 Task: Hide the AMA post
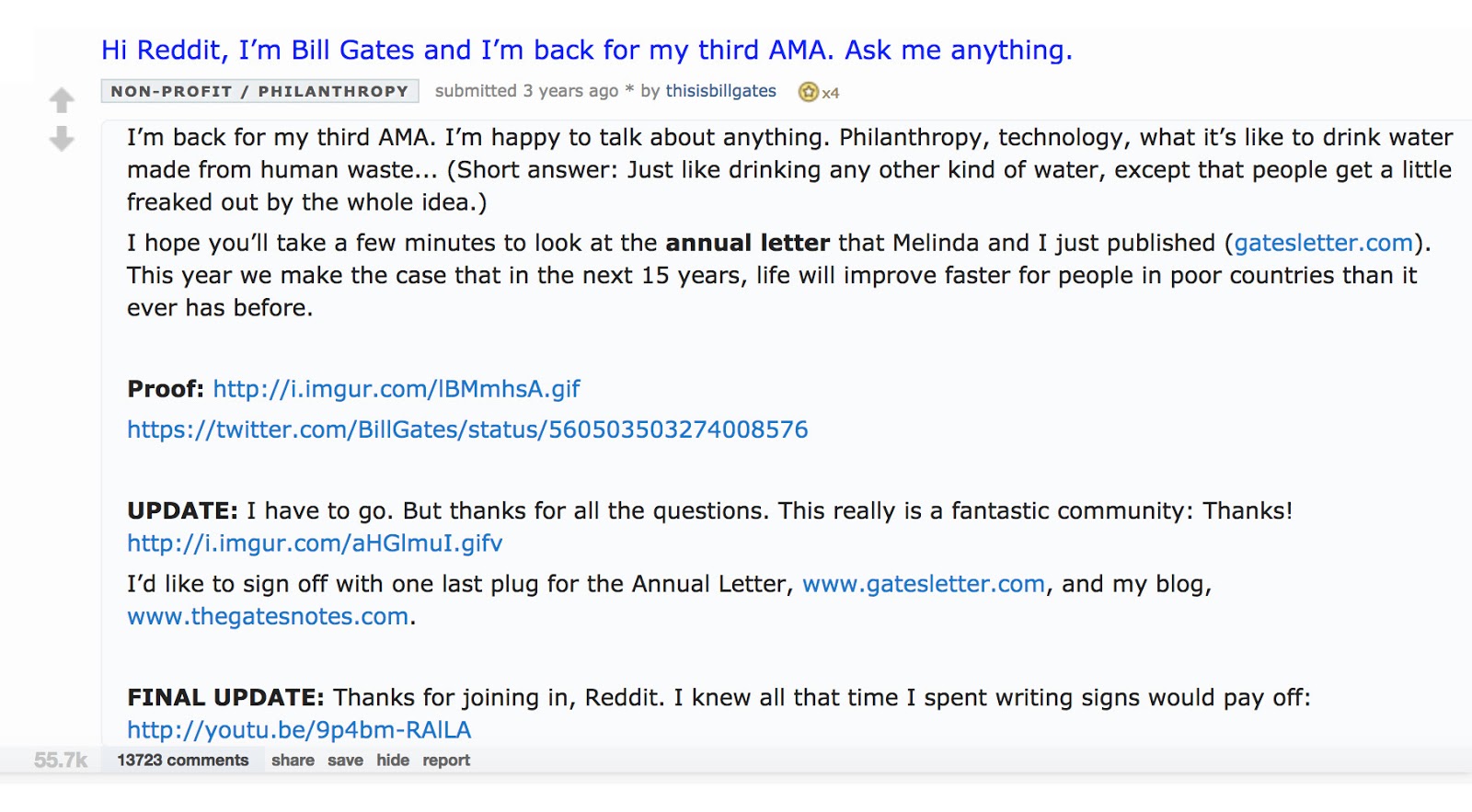tap(392, 761)
